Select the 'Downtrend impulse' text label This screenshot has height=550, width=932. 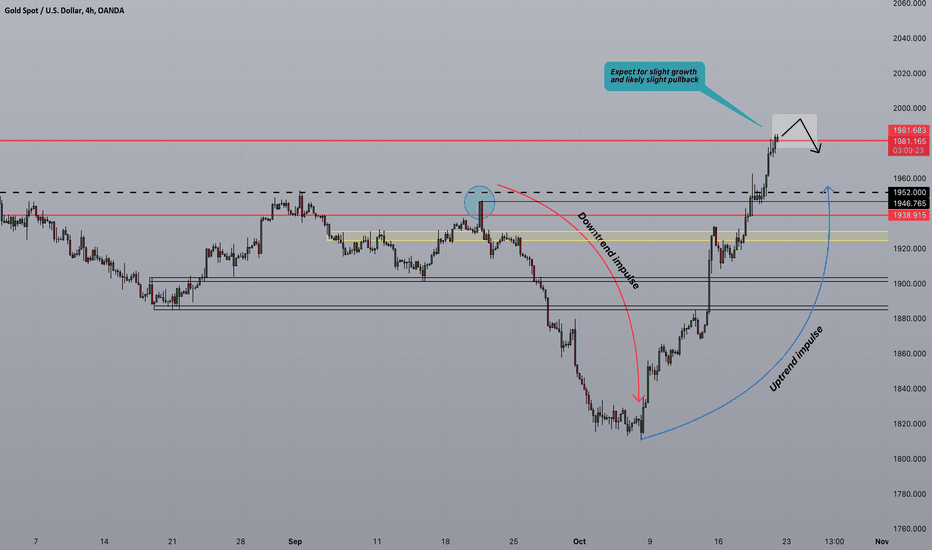coord(608,250)
